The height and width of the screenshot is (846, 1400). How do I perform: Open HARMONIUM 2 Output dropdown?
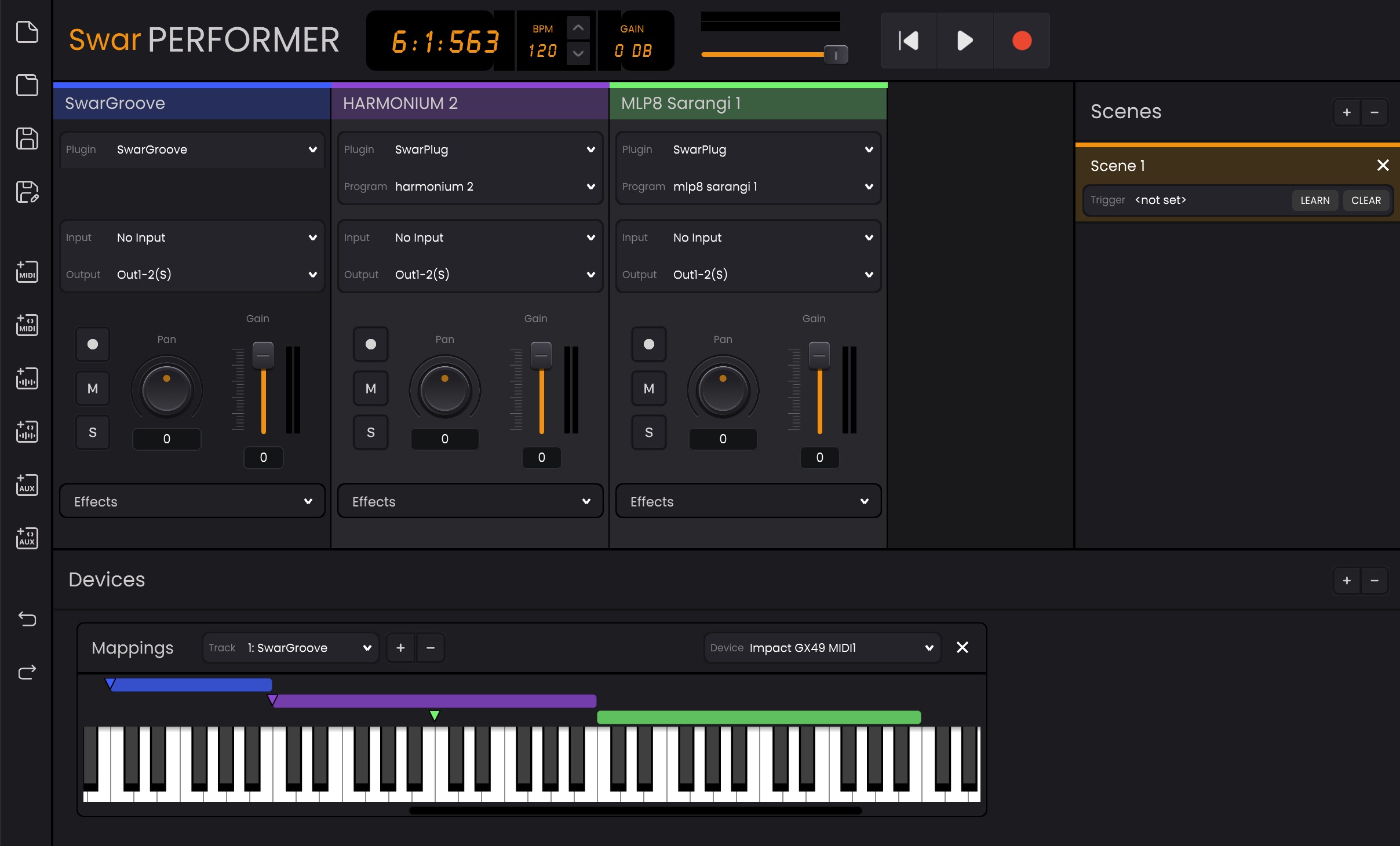pyautogui.click(x=470, y=275)
